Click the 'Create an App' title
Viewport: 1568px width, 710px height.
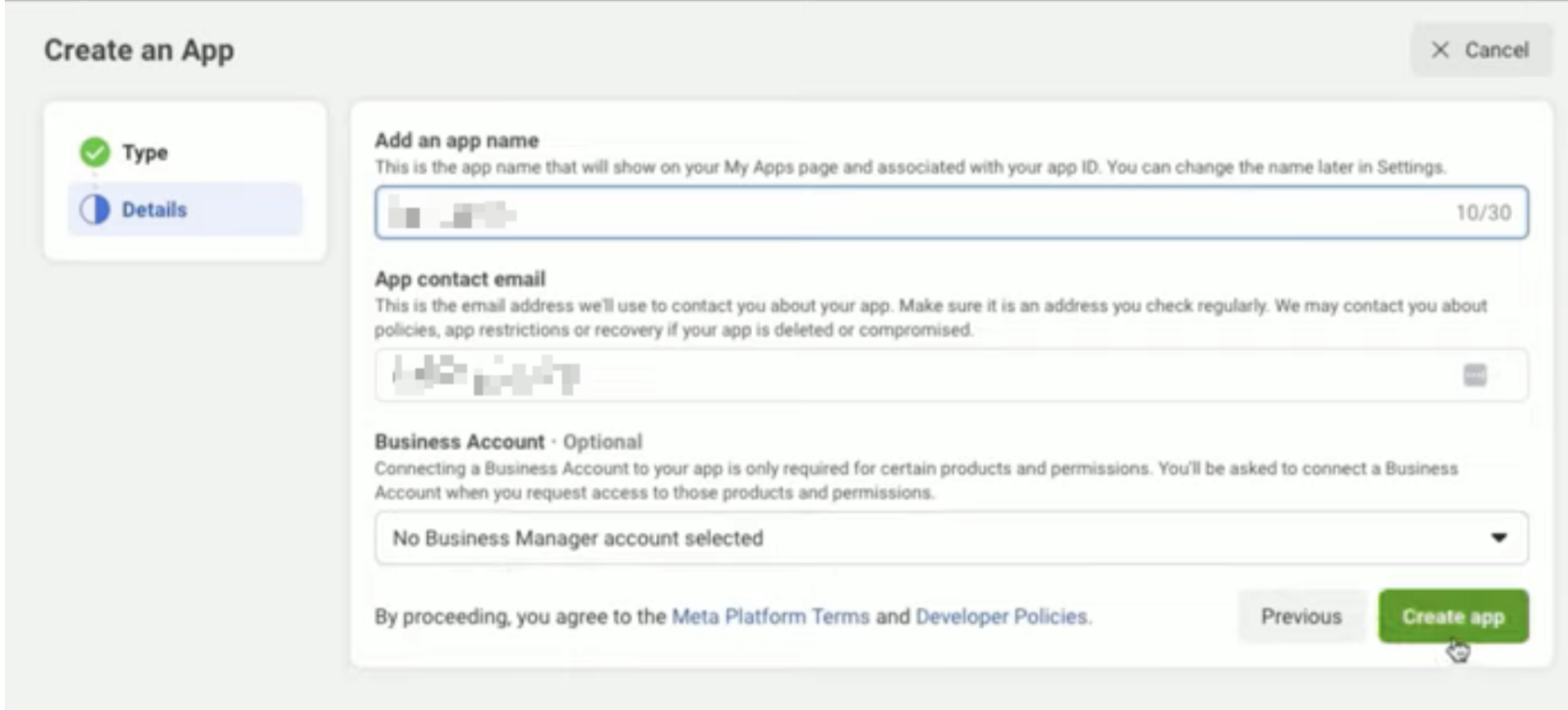139,50
